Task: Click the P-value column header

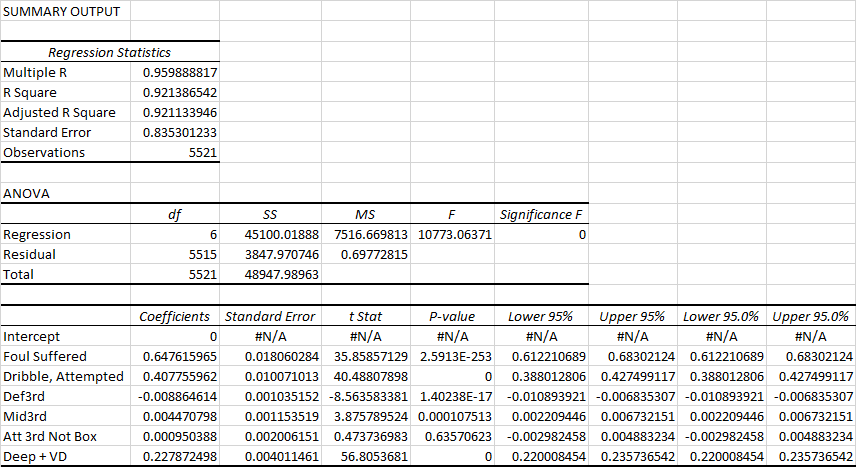Action: click(x=453, y=316)
